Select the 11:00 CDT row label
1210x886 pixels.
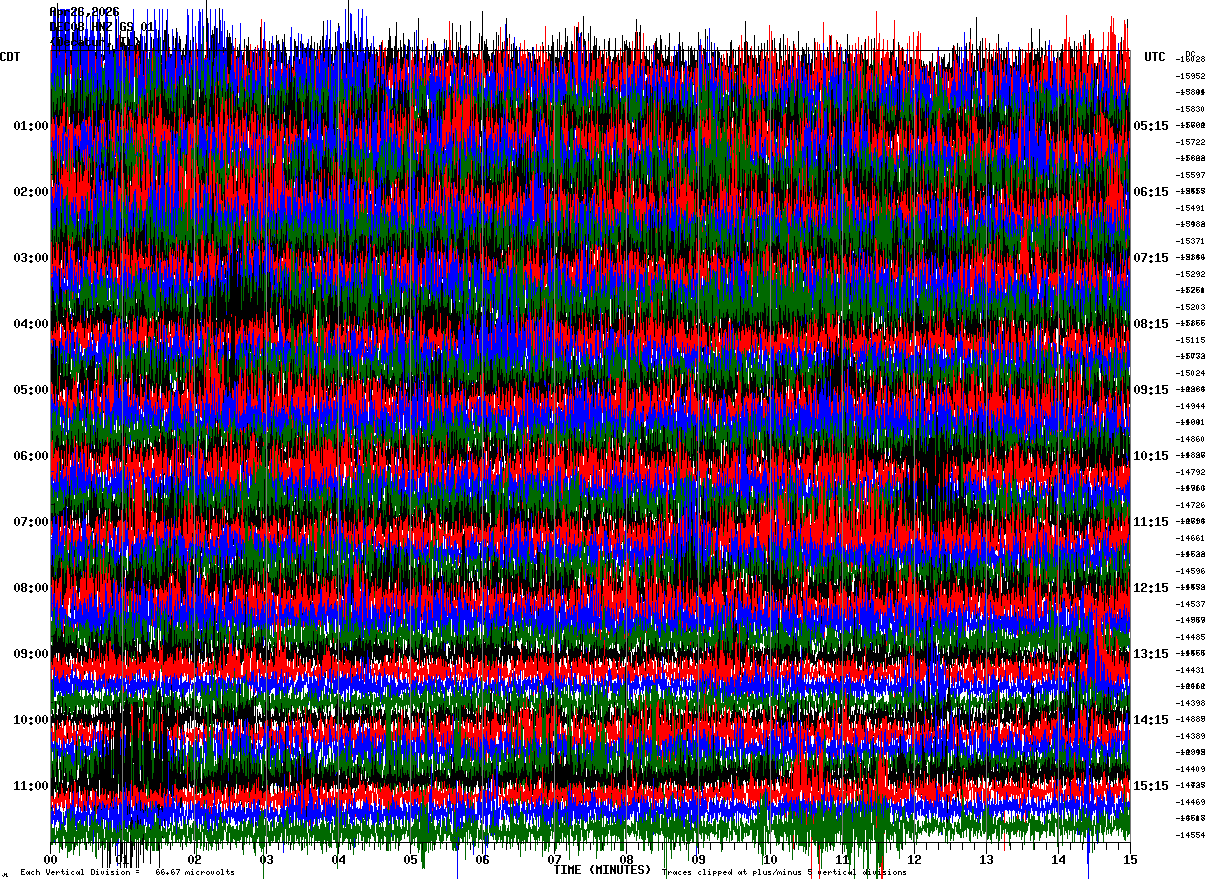coord(31,786)
